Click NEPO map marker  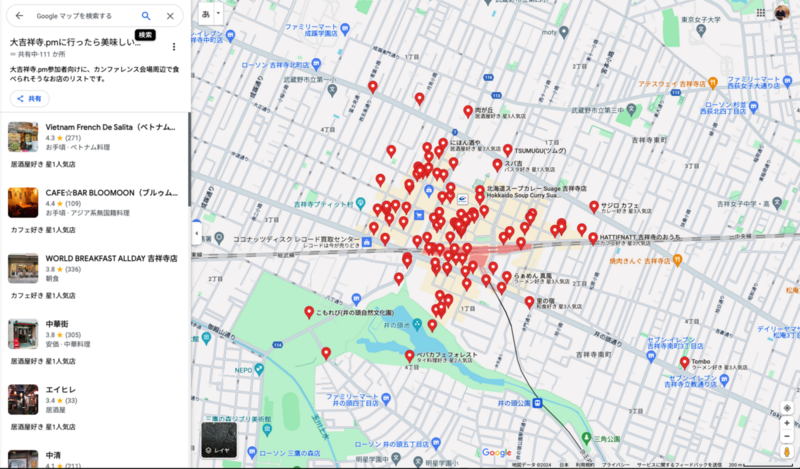tap(260, 369)
